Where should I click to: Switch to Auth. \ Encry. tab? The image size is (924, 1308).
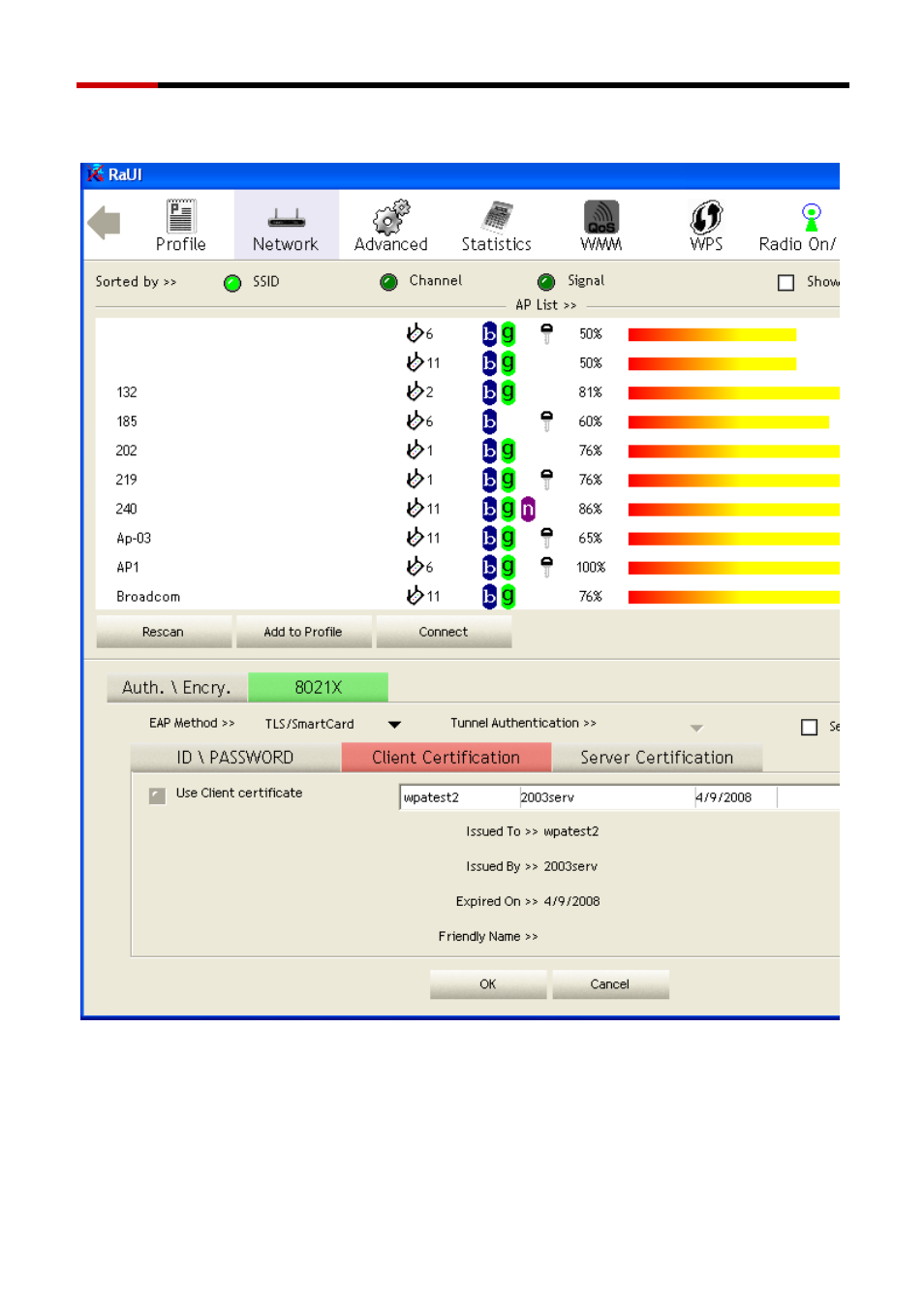(x=177, y=687)
